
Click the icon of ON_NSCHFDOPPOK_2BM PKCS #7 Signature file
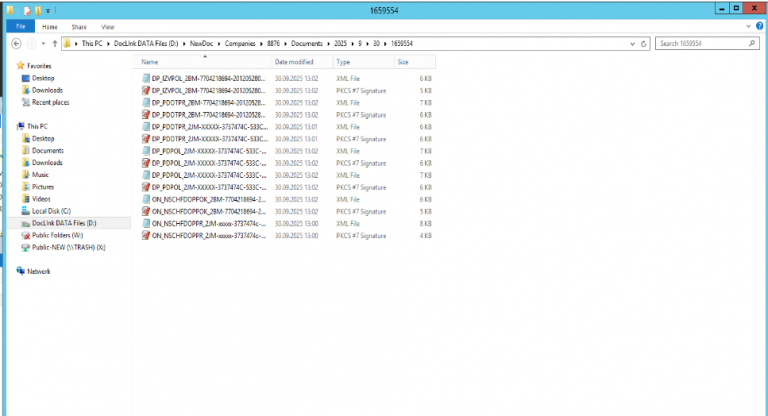[145, 212]
